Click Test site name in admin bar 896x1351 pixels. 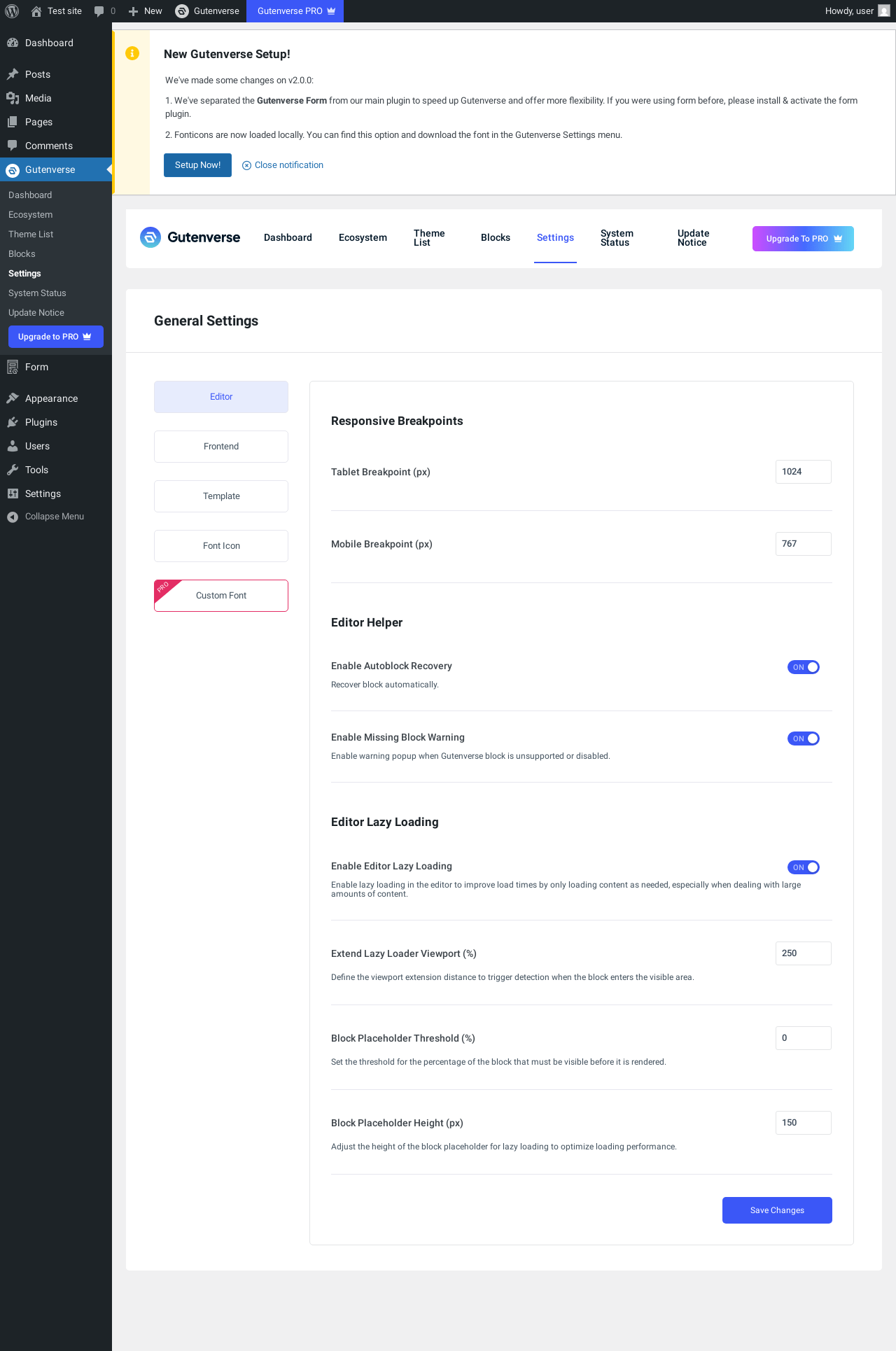pos(64,11)
